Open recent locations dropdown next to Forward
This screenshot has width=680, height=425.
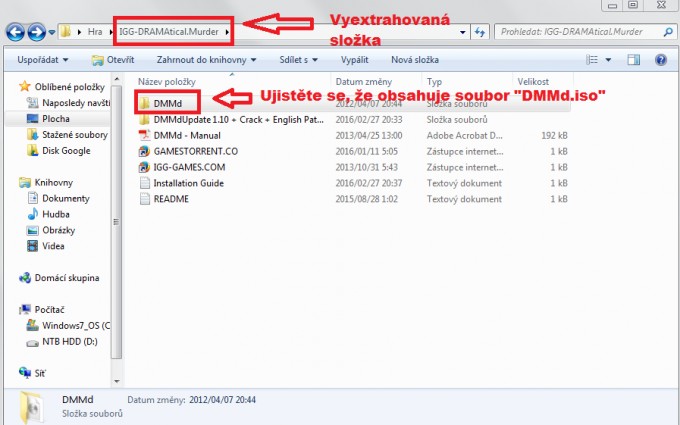click(x=52, y=33)
